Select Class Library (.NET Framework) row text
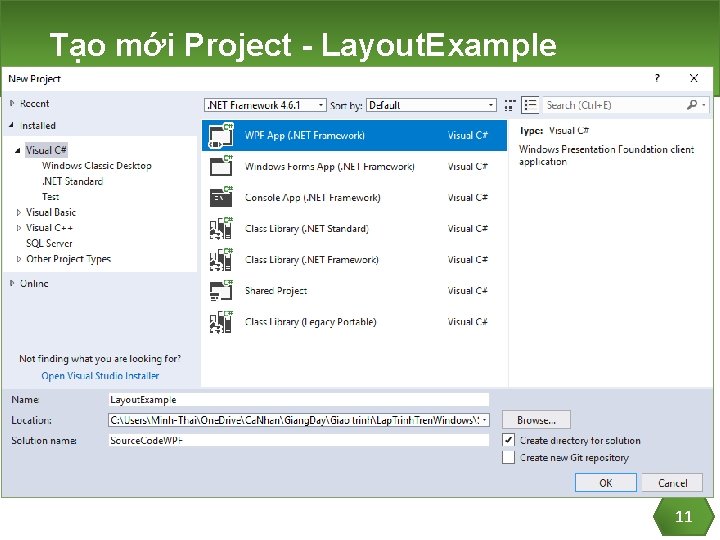720x540 pixels. click(x=312, y=259)
